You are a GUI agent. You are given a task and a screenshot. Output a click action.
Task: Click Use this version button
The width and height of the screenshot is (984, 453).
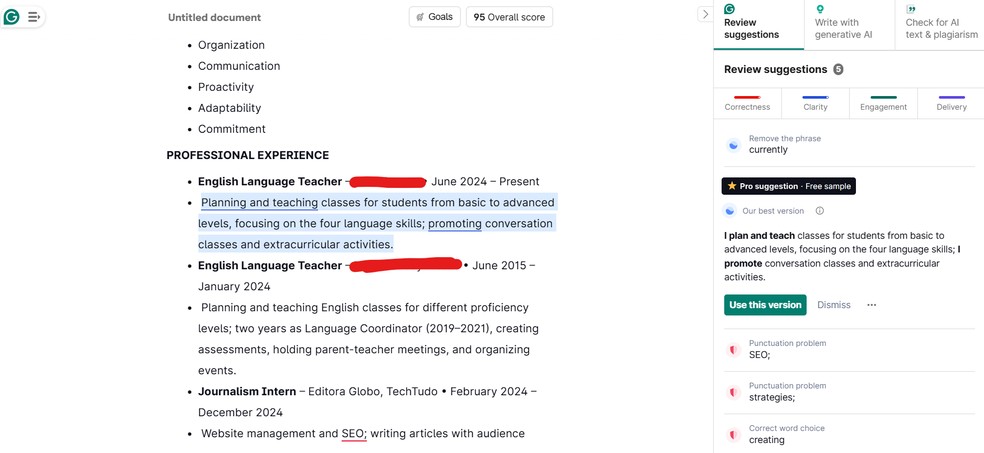pos(765,305)
